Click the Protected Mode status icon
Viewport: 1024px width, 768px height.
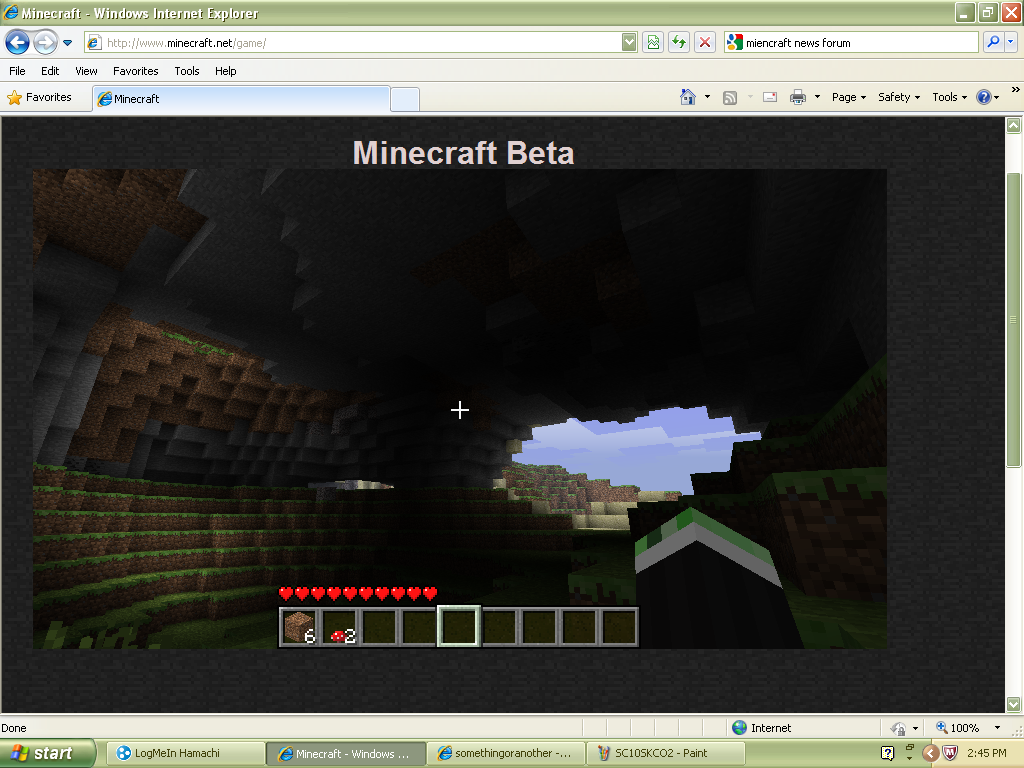[x=899, y=728]
